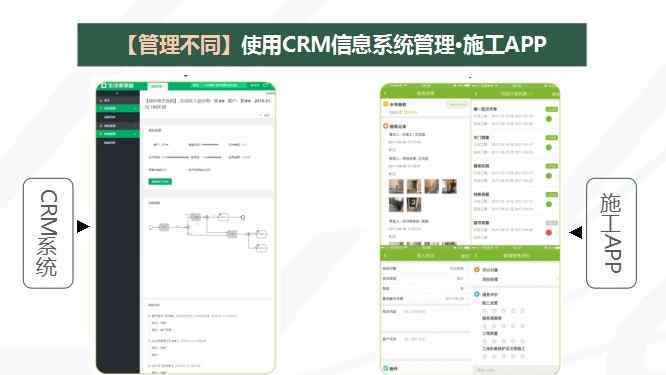Open the first item in CRM dark sidebar
The image size is (666, 375).
118,100
